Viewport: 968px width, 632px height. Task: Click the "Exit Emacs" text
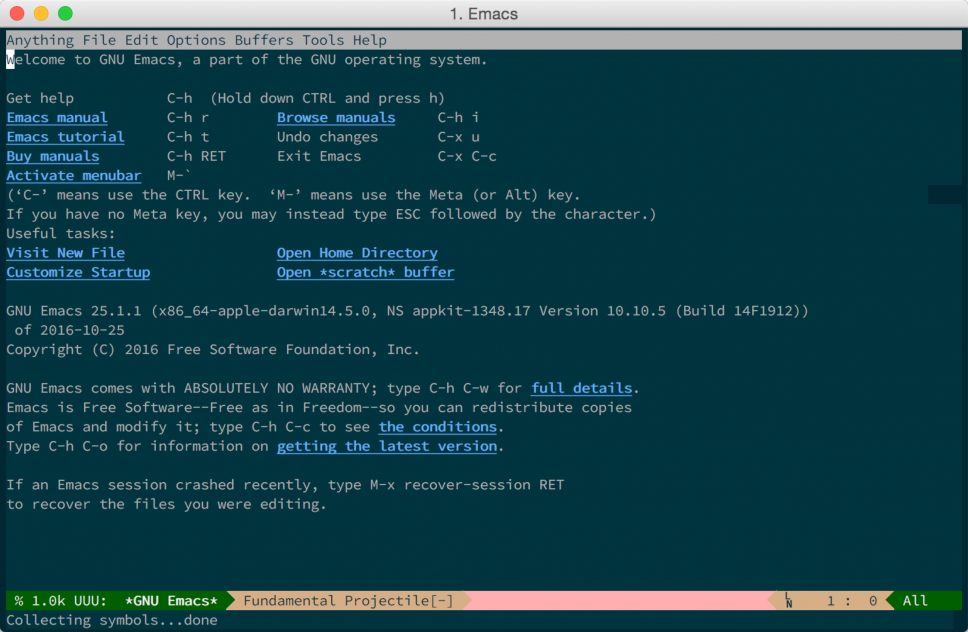(319, 156)
